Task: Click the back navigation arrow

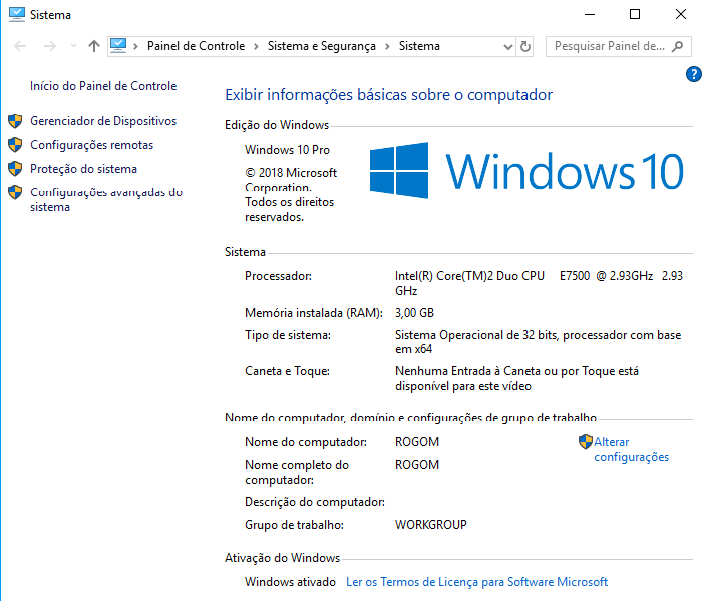Action: click(20, 46)
